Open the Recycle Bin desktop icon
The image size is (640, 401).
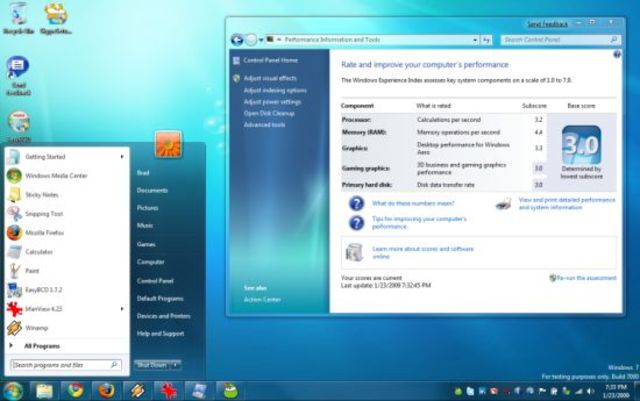[x=18, y=18]
